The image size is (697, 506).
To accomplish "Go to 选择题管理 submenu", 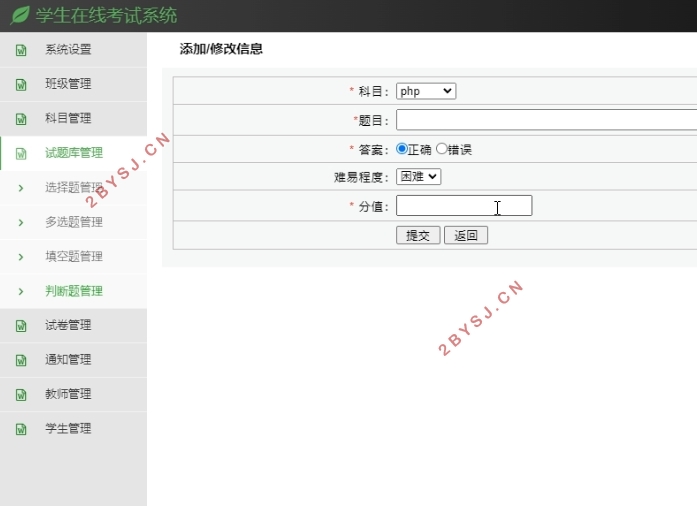I will 73,188.
